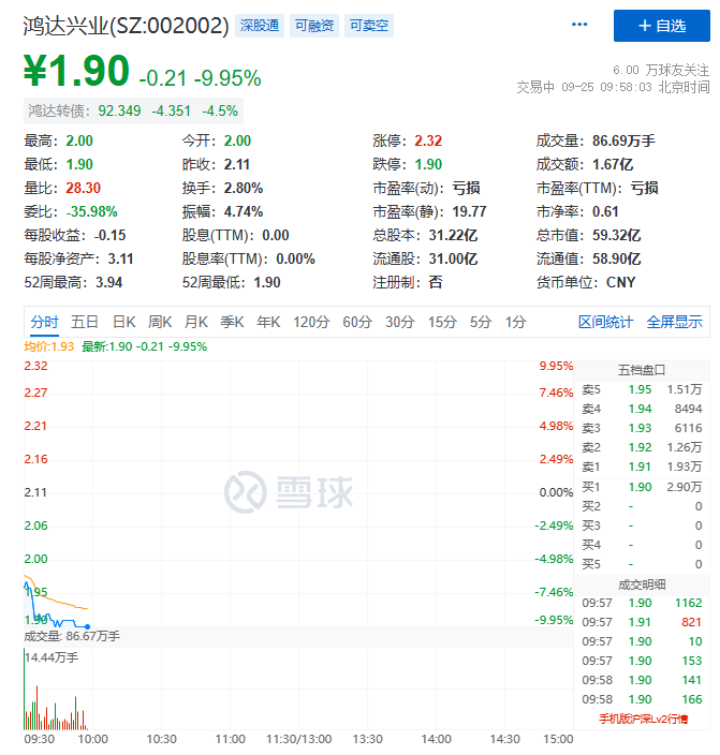Open the 鸿达转债 convertible bond quote
720x755 pixels.
pyautogui.click(x=133, y=111)
